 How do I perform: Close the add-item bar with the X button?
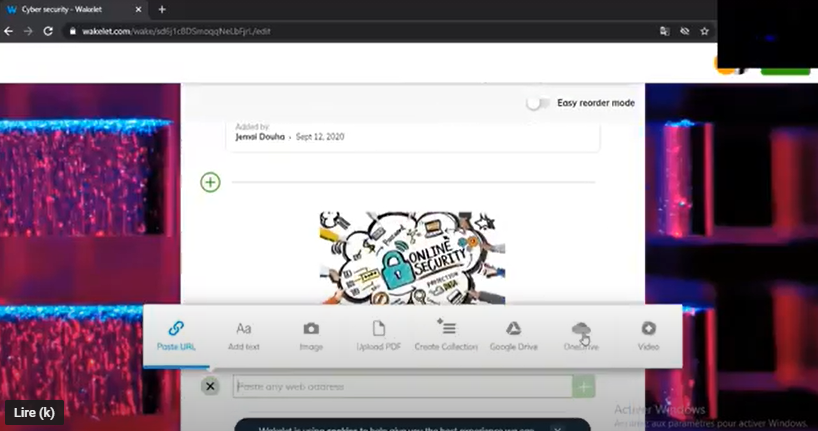[210, 387]
